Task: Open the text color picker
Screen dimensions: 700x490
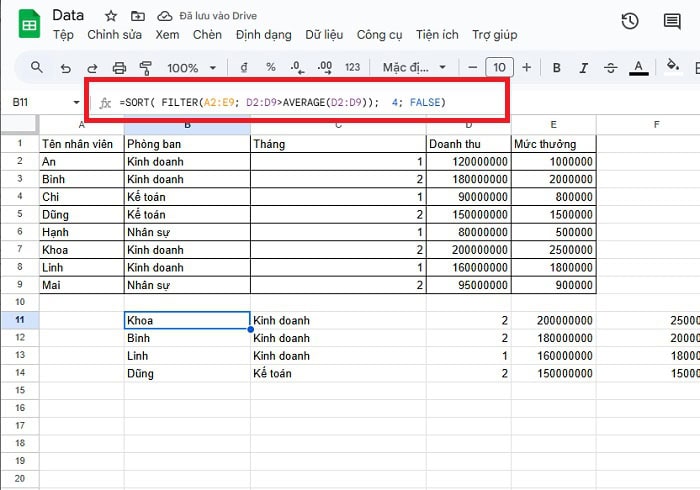Action: 638,68
